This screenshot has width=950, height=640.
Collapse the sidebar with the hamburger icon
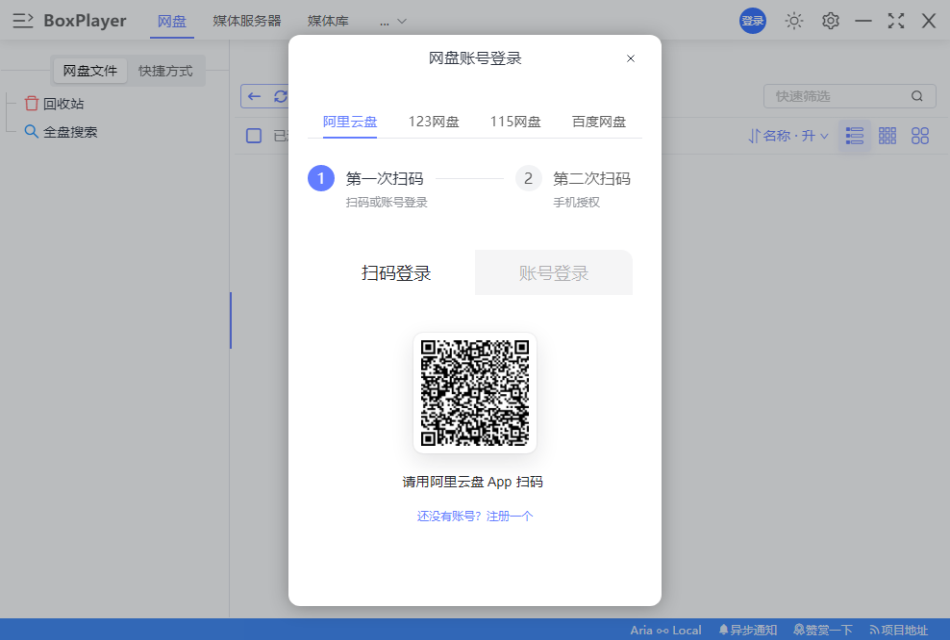coord(23,21)
